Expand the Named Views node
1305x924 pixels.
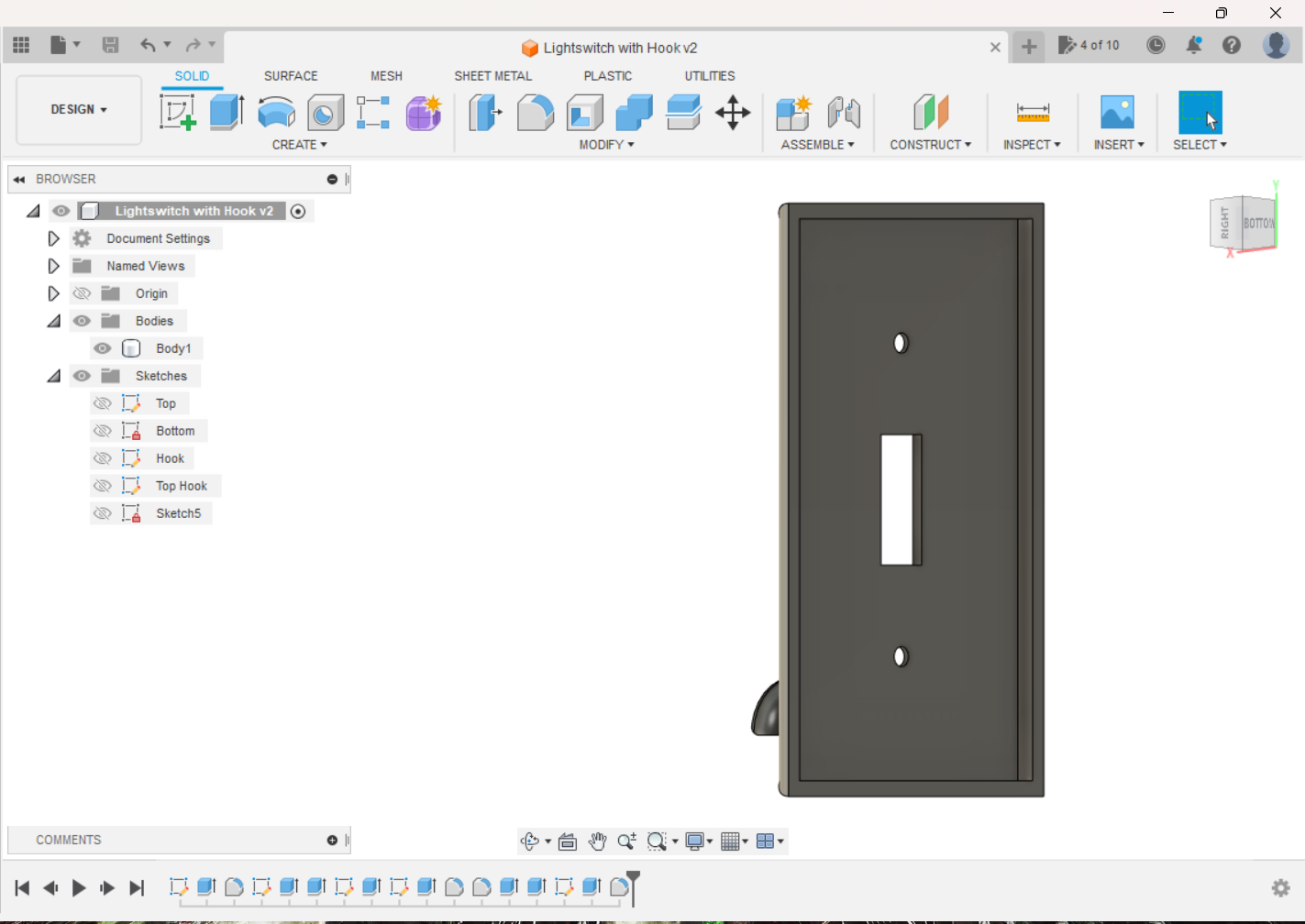53,266
